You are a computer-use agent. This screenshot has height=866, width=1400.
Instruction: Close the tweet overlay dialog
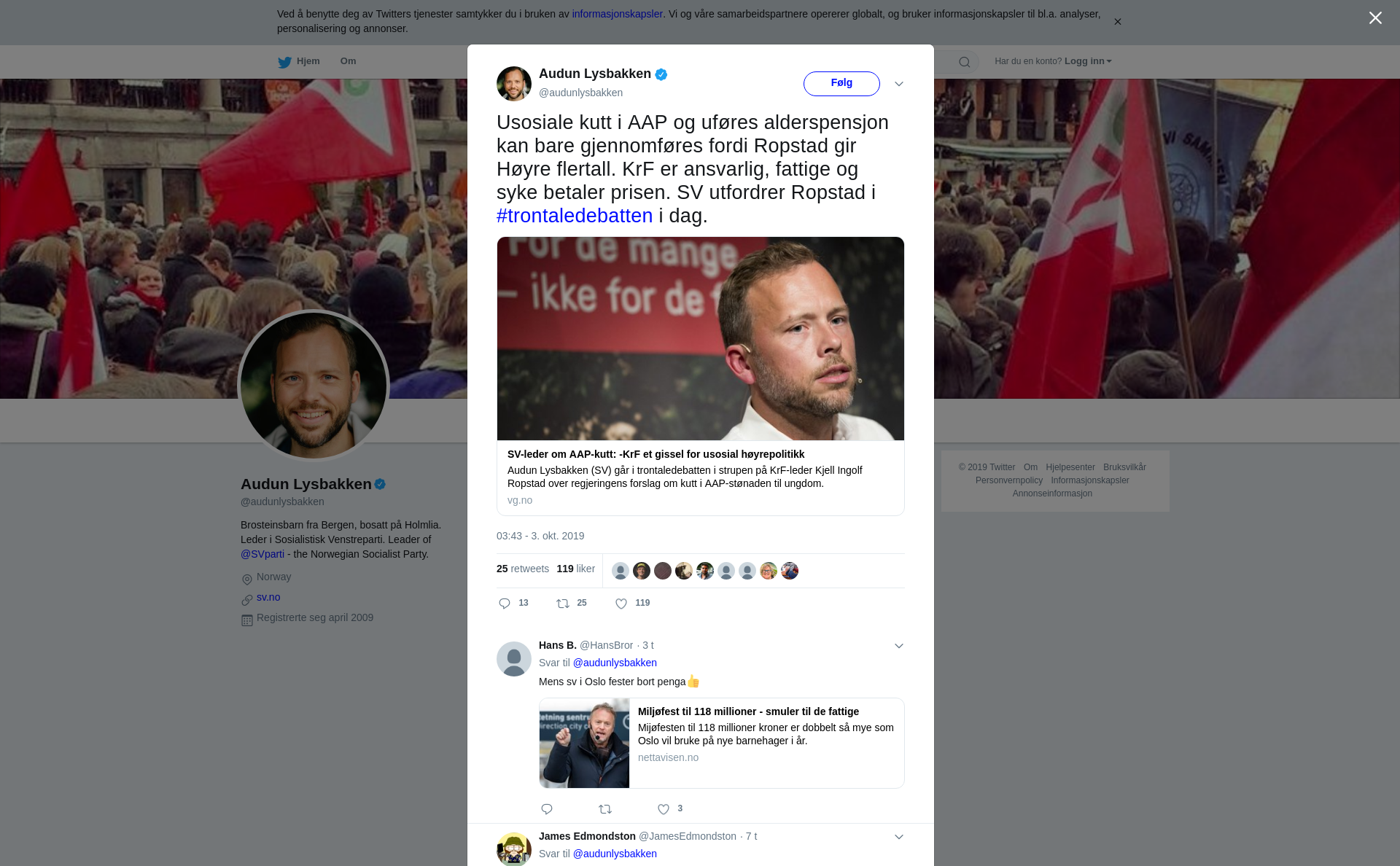pyautogui.click(x=1375, y=18)
